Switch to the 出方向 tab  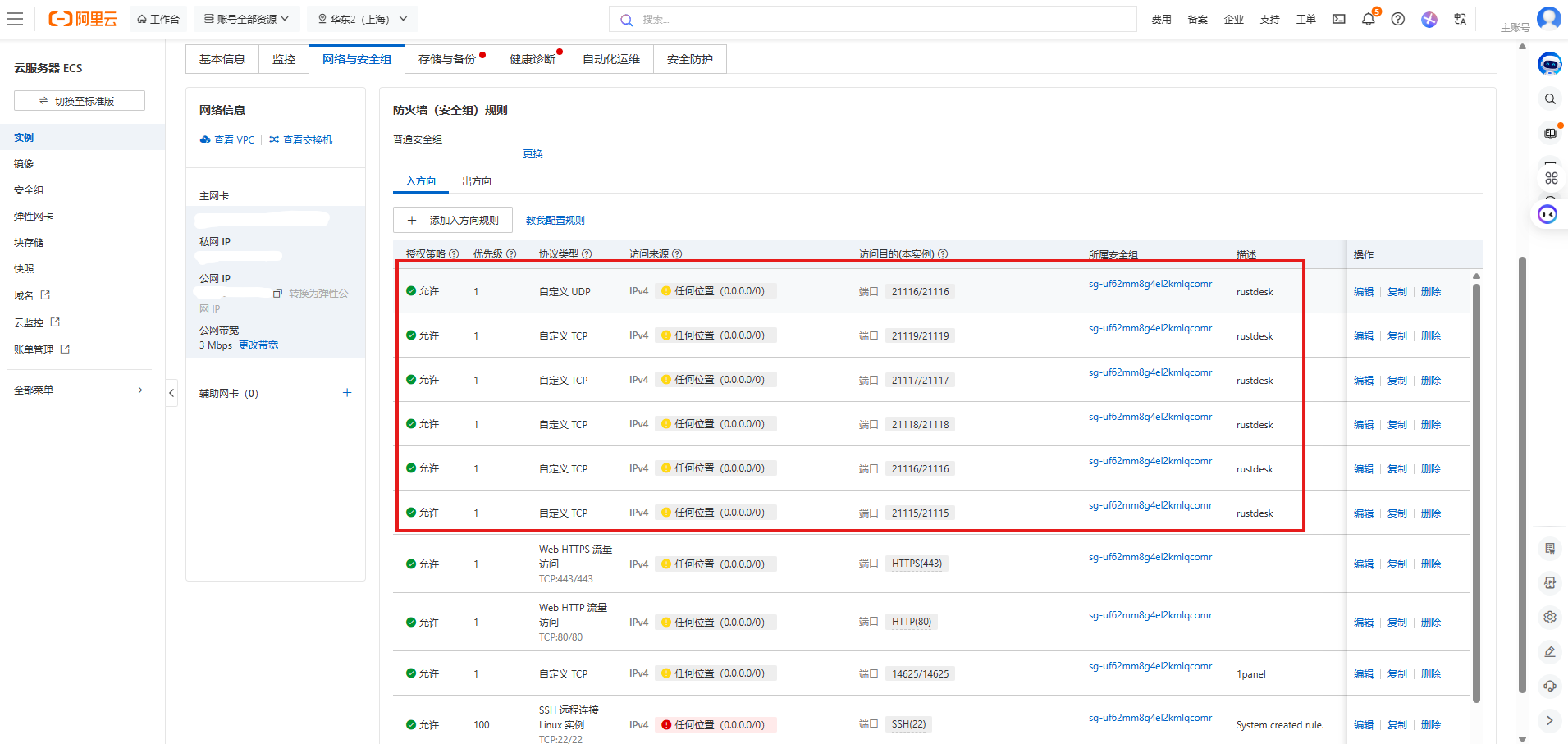tap(477, 181)
